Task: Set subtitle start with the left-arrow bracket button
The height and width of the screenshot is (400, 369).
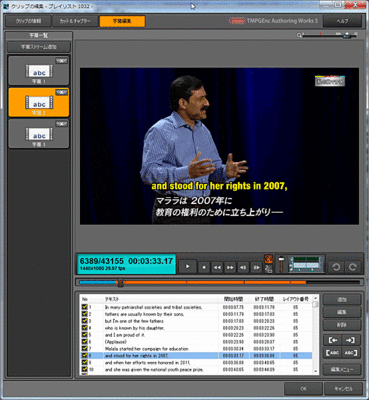Action: 333,340
